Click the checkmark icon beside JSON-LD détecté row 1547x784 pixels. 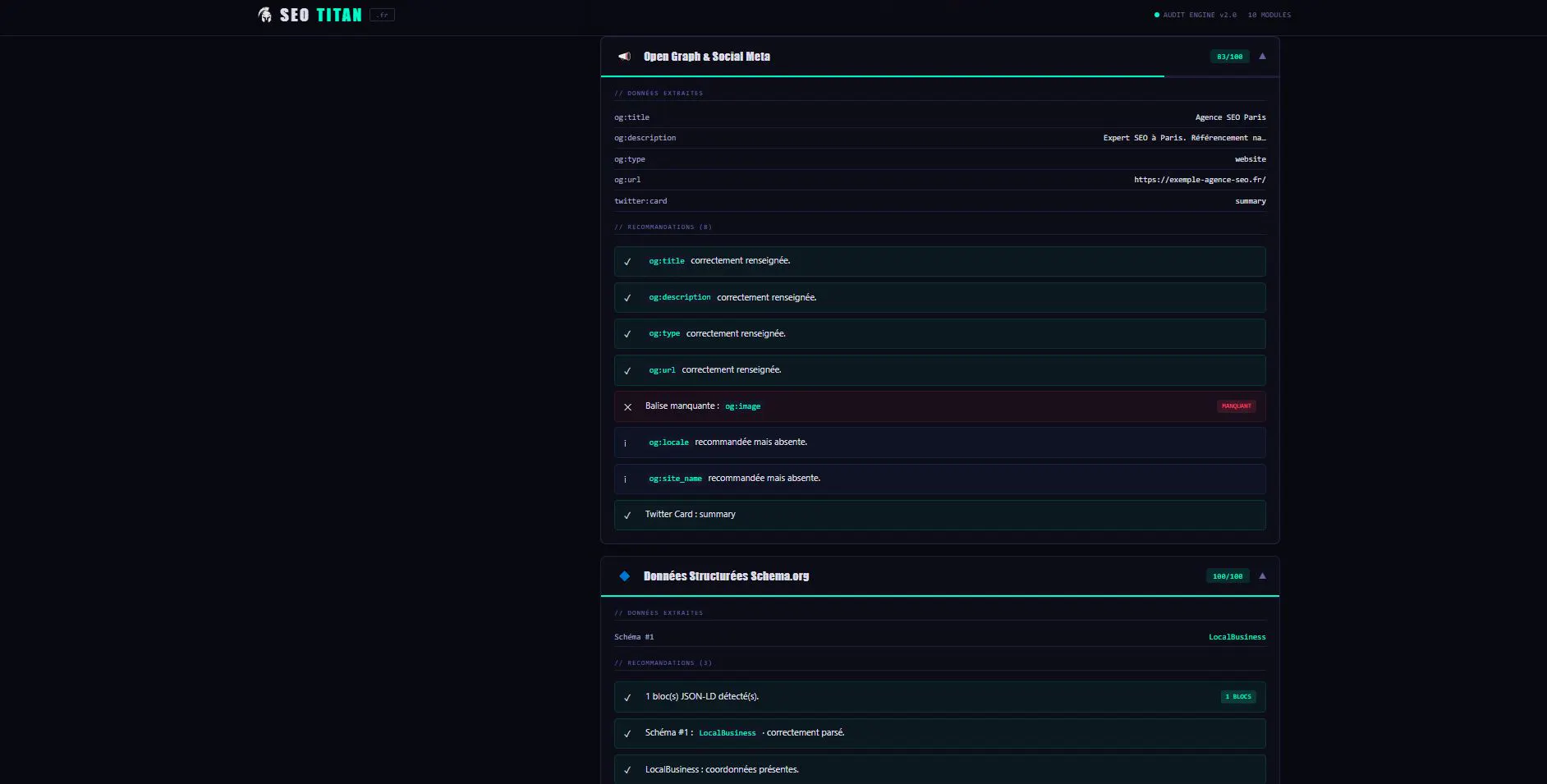628,698
